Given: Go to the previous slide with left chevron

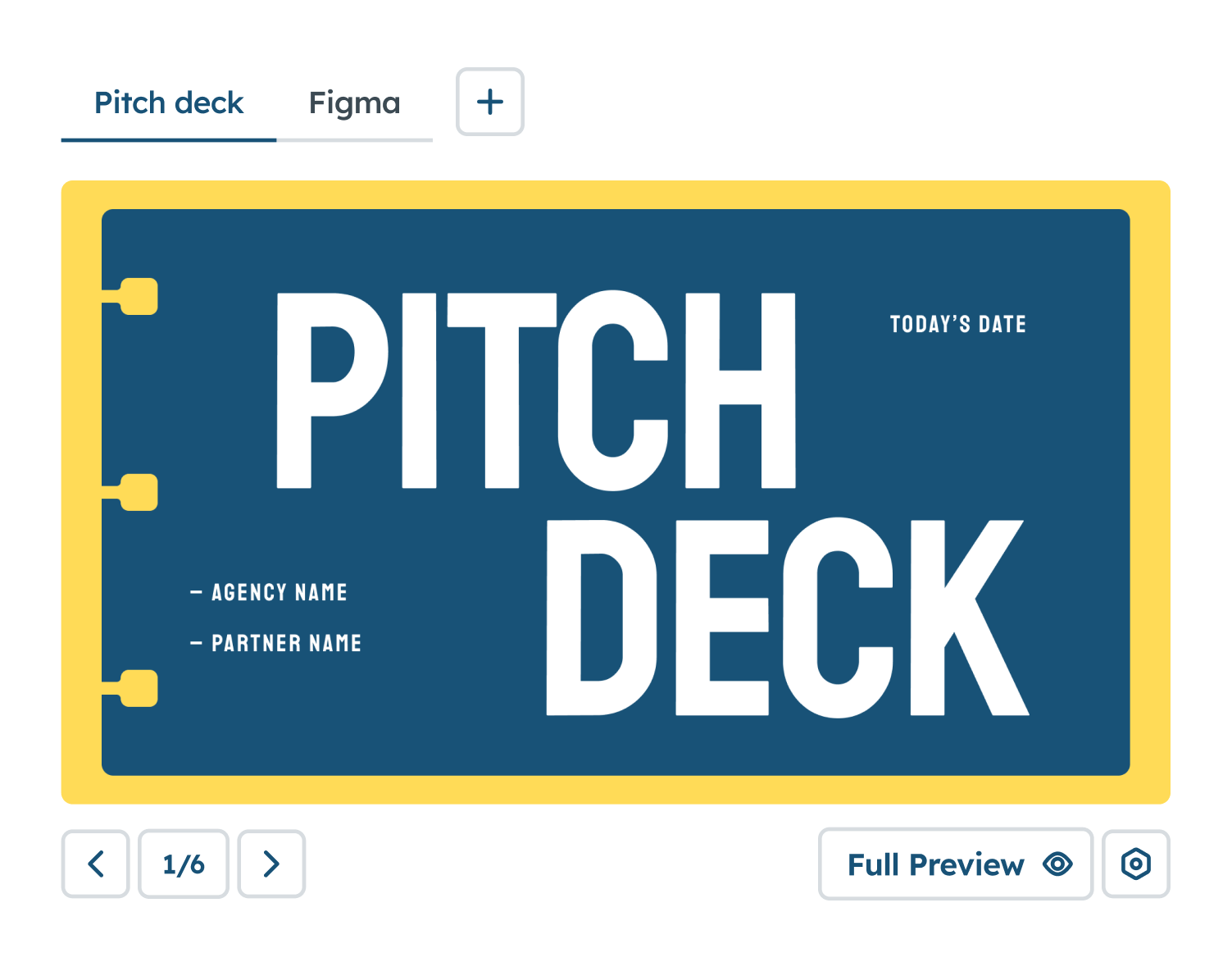Looking at the screenshot, I should tap(95, 864).
